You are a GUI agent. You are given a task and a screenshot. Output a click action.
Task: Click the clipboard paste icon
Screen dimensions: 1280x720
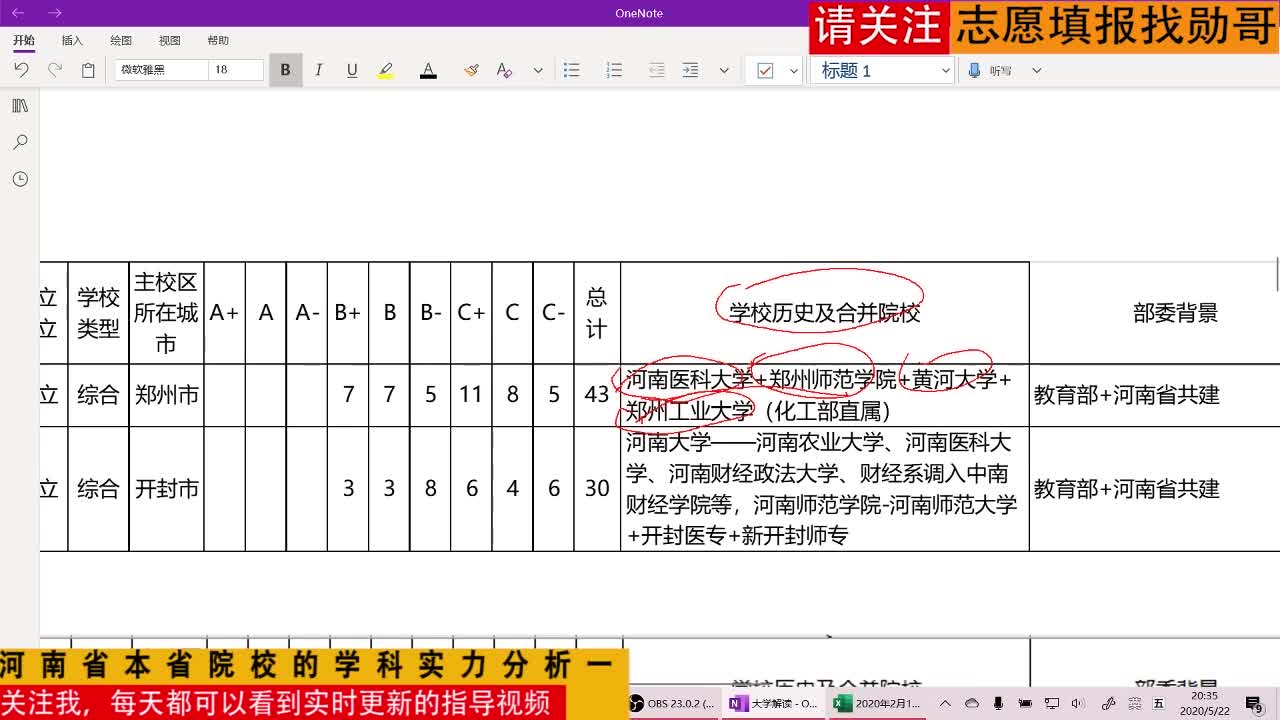click(88, 70)
